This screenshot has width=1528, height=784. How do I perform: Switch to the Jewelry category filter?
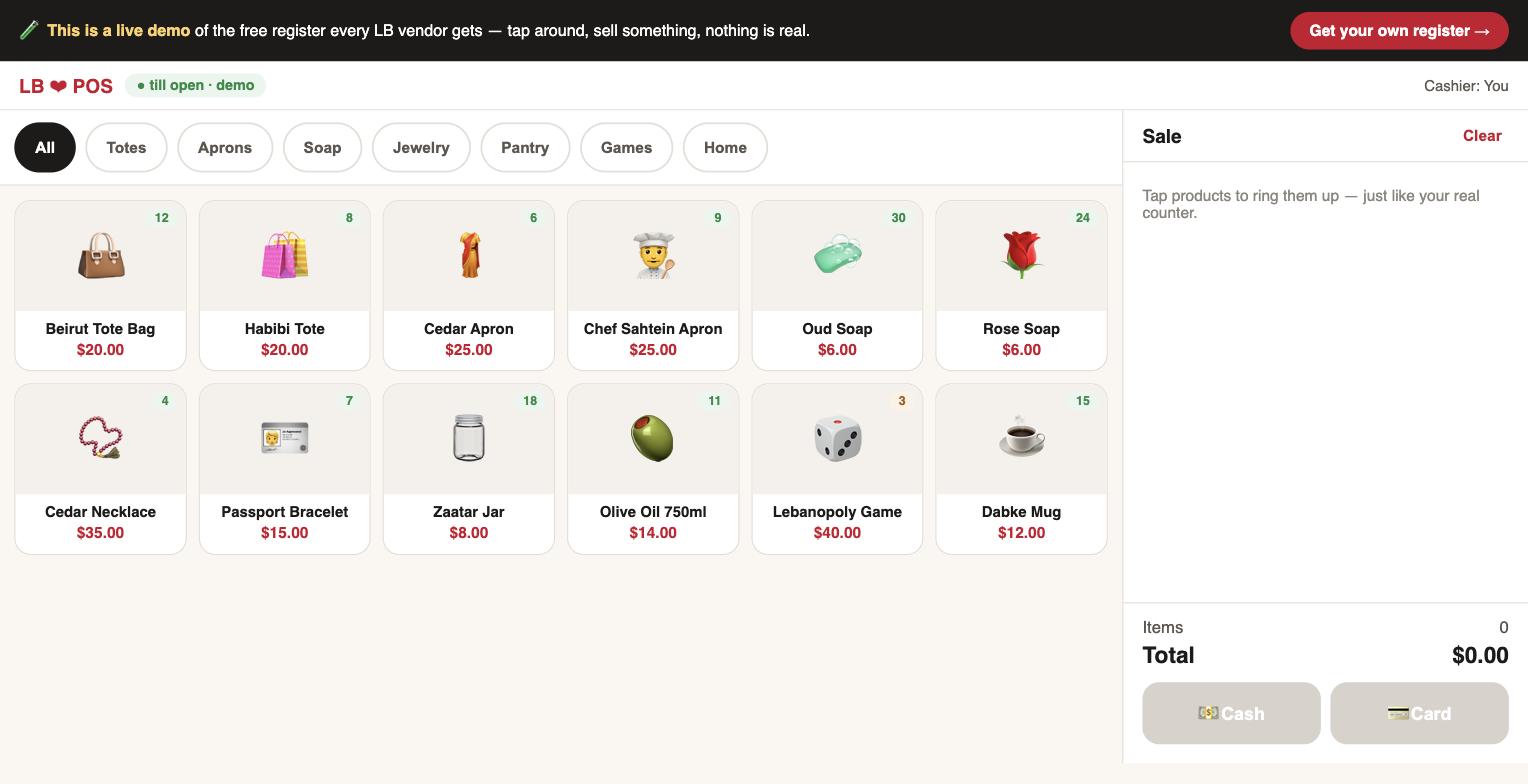[x=421, y=147]
